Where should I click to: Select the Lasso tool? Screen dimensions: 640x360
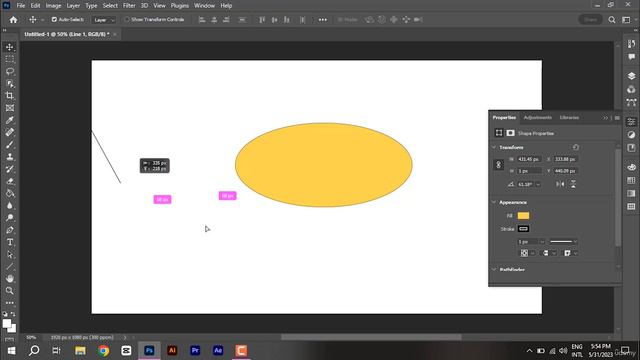9,71
